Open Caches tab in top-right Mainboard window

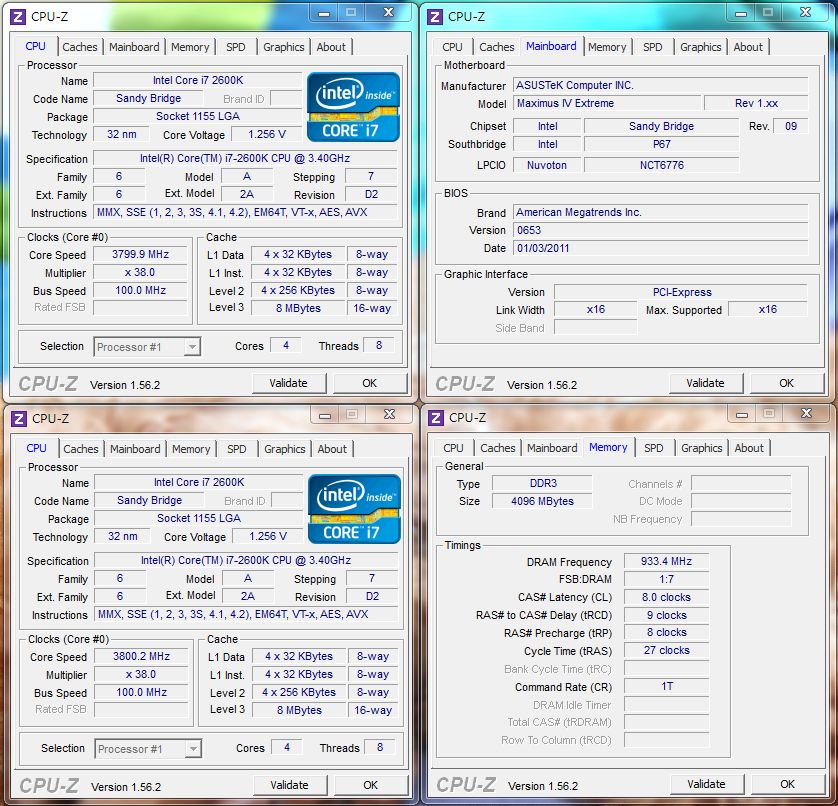click(496, 47)
